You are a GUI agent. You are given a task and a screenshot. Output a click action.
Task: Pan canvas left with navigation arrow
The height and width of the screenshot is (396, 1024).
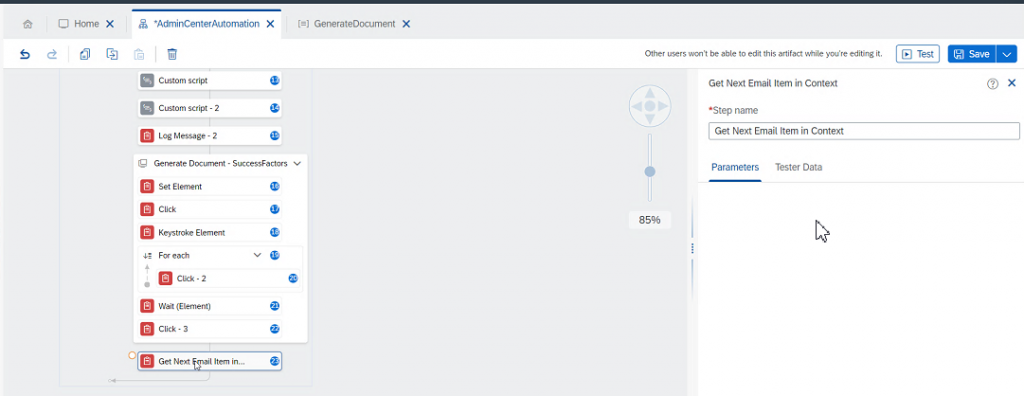click(636, 106)
